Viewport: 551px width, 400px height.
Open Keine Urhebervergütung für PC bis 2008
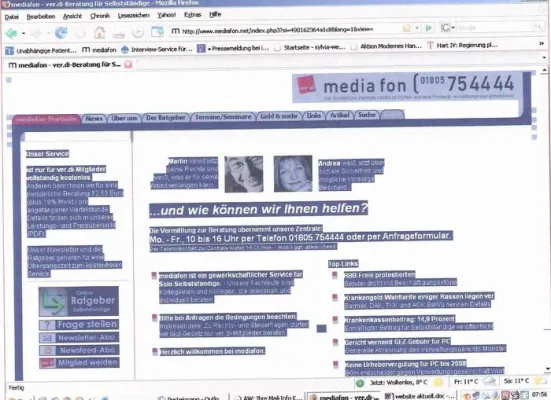[x=406, y=364]
